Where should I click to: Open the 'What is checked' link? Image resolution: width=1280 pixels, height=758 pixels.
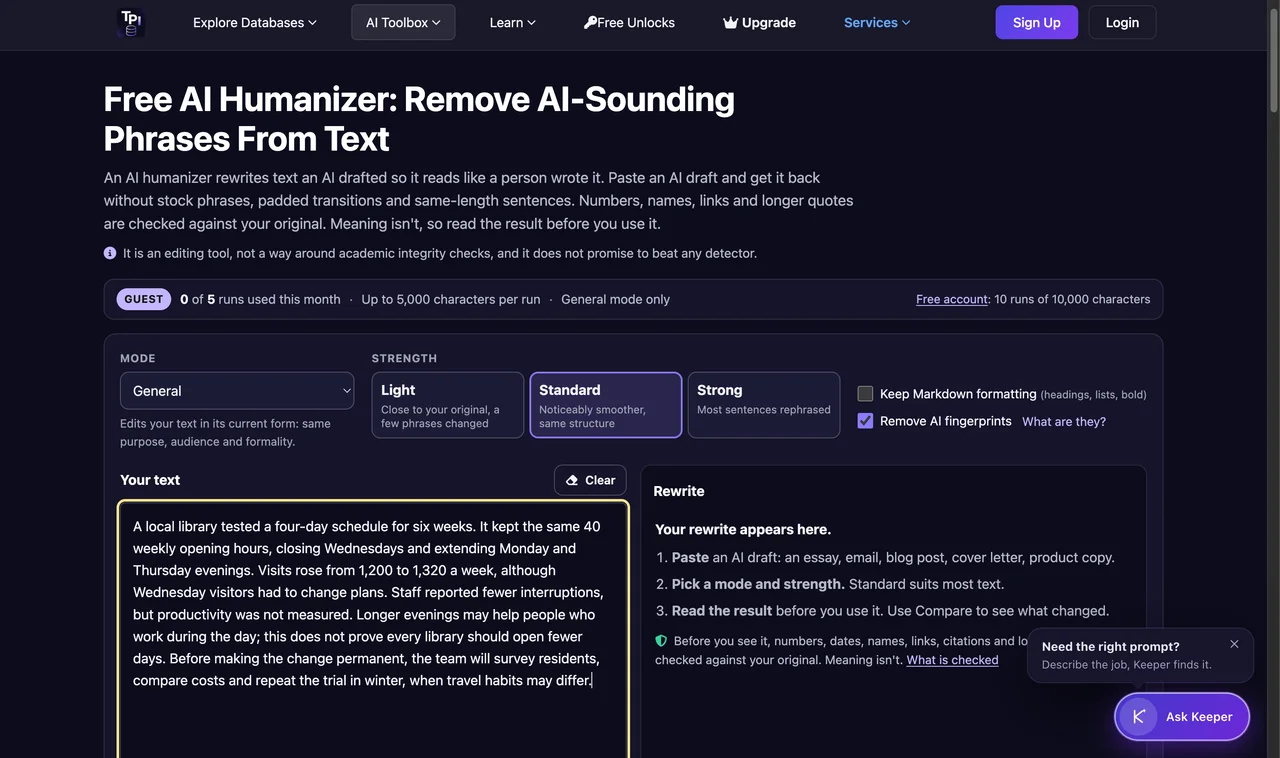pos(952,660)
